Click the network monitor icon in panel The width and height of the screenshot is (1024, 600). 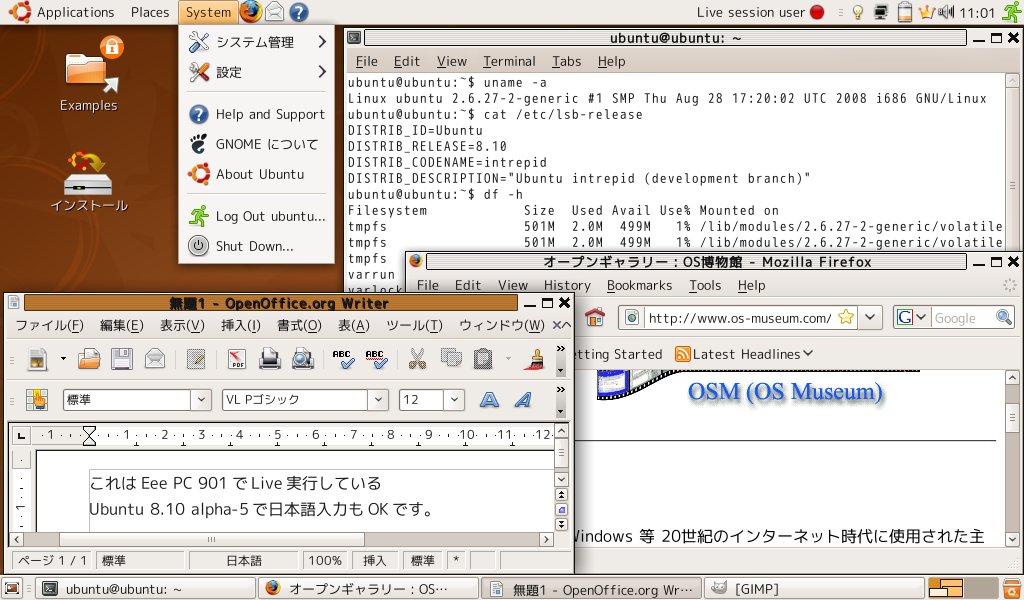pos(881,12)
